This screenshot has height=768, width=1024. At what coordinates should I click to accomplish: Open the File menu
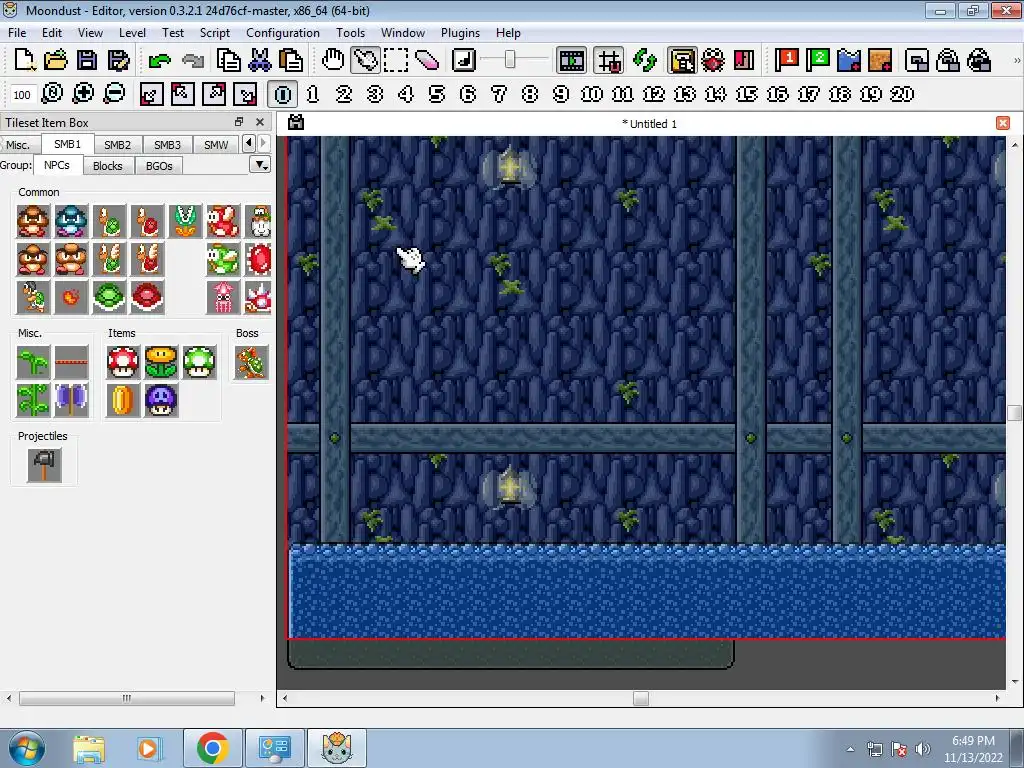click(x=17, y=33)
